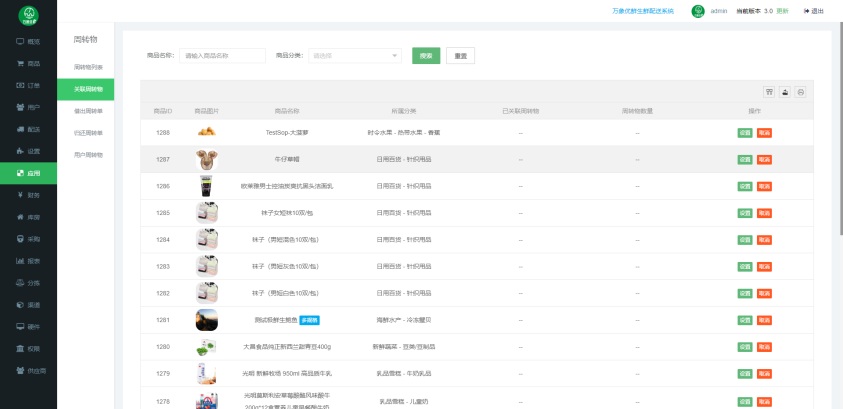Open the 订单 orders icon in sidebar

[x=20, y=85]
